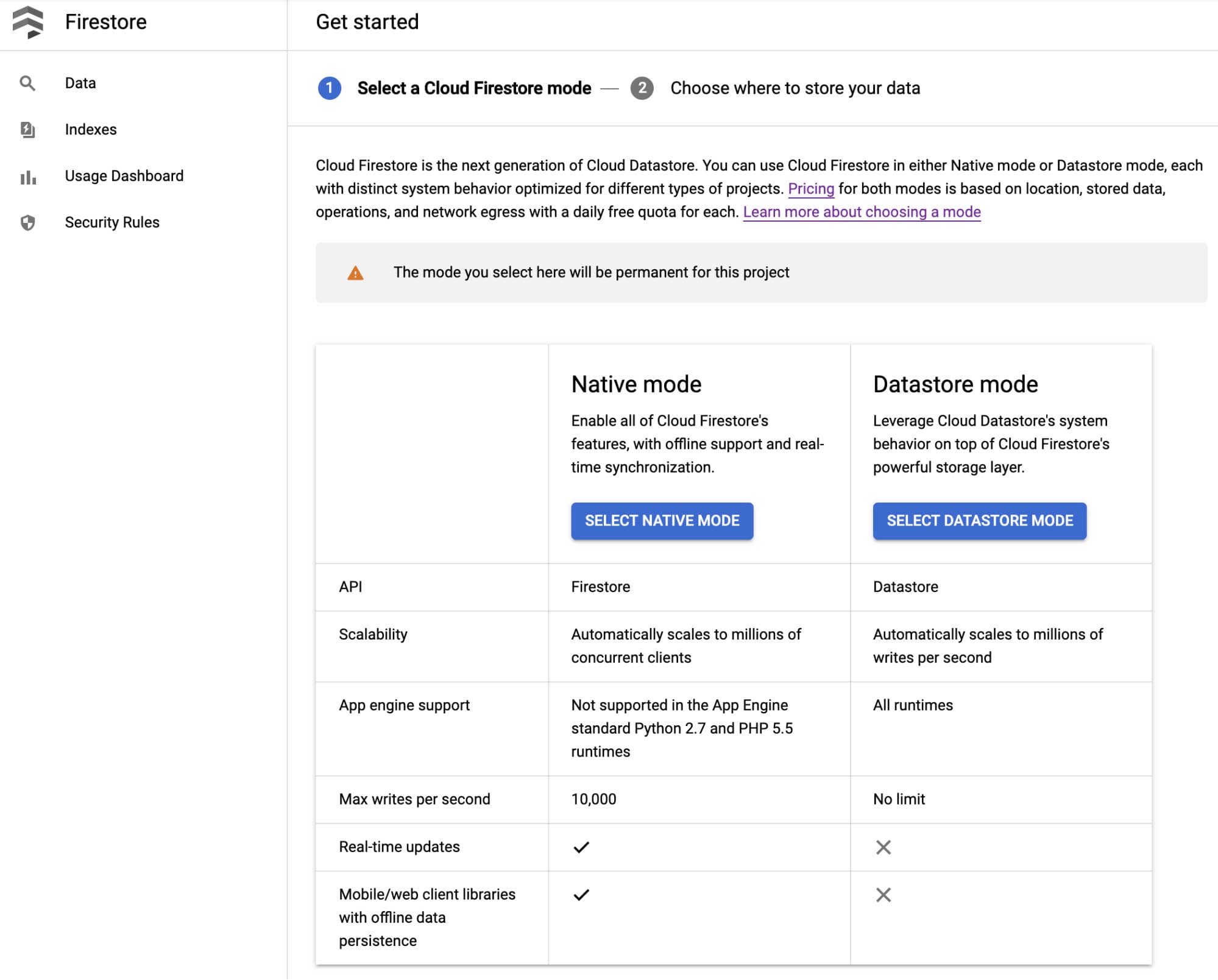The image size is (1218, 980).
Task: Click 'scales to millions of writes per second' text
Action: coord(988,646)
